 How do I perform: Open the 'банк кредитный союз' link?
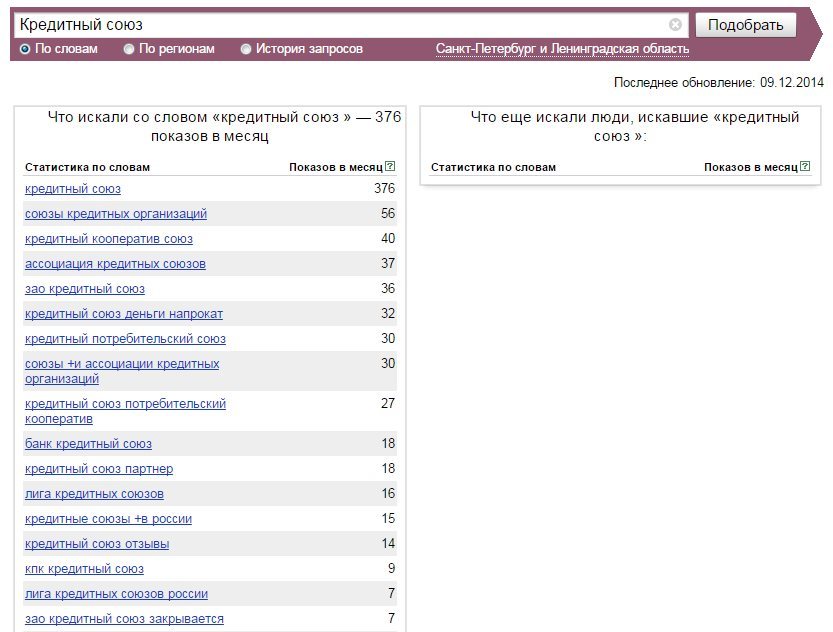(88, 444)
